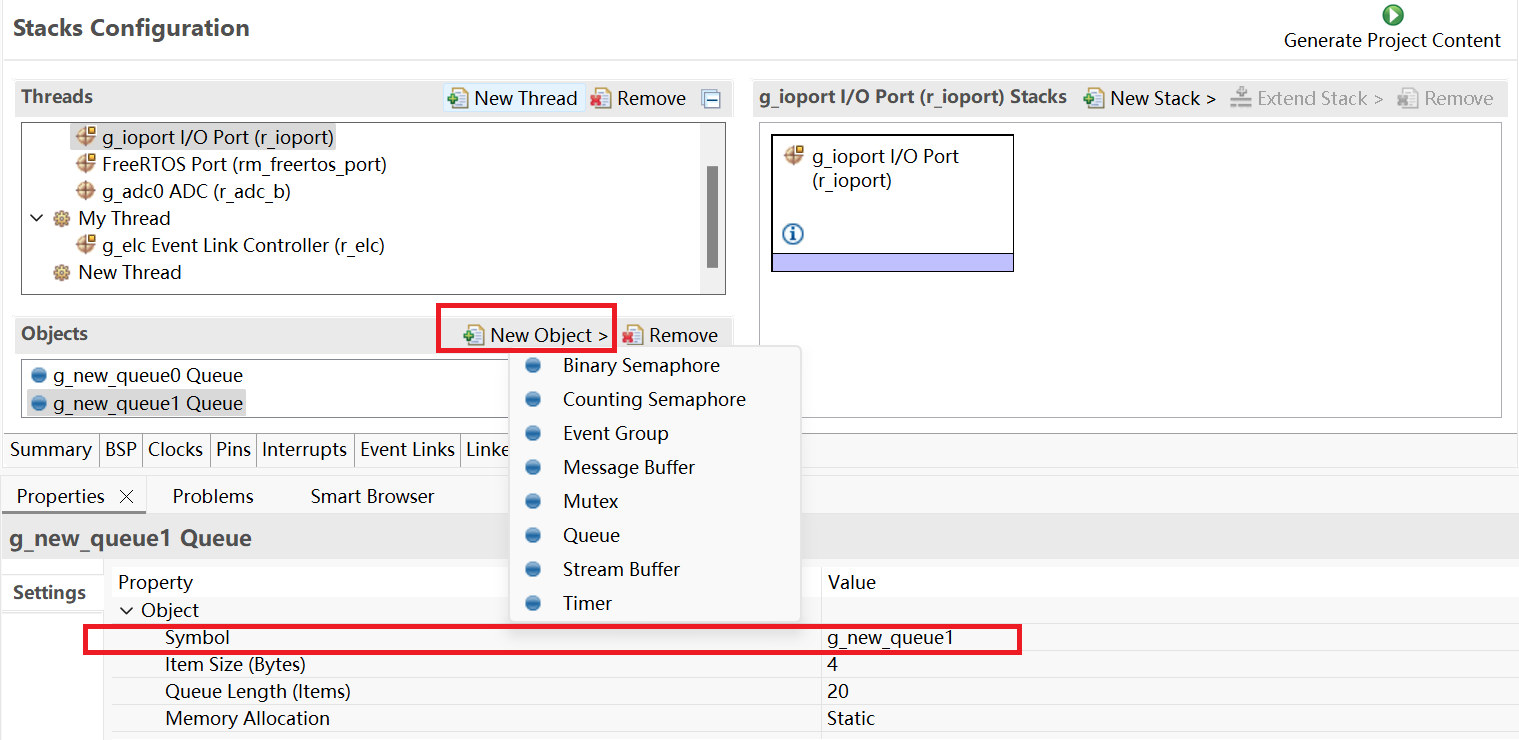
Task: Click Remove in the Objects panel
Action: point(670,335)
